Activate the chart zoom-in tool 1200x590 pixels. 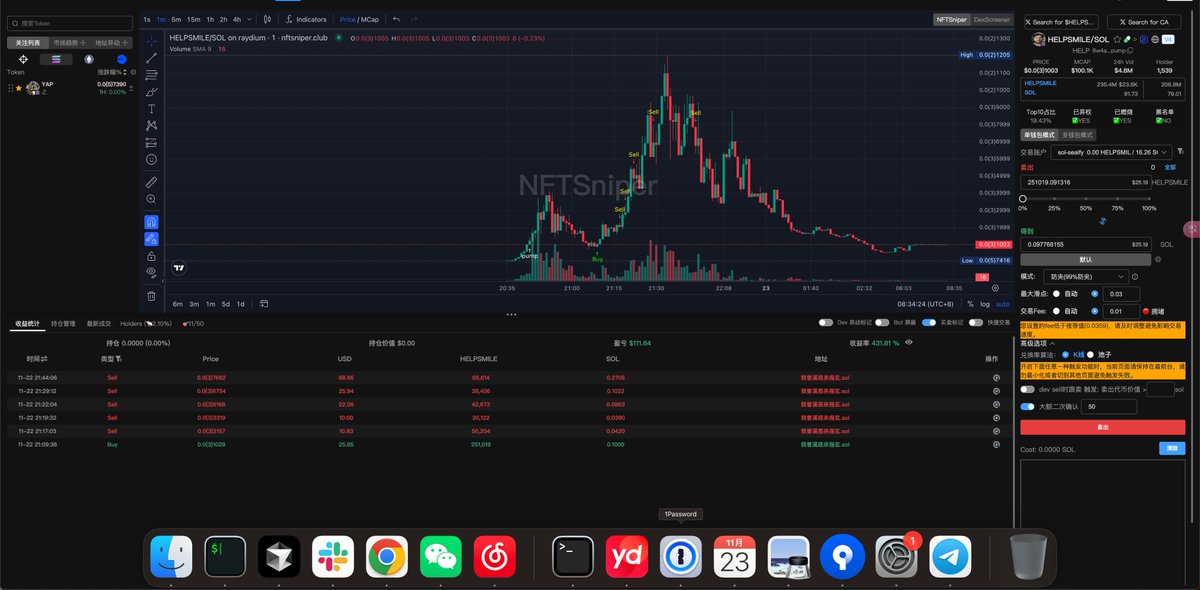click(151, 199)
